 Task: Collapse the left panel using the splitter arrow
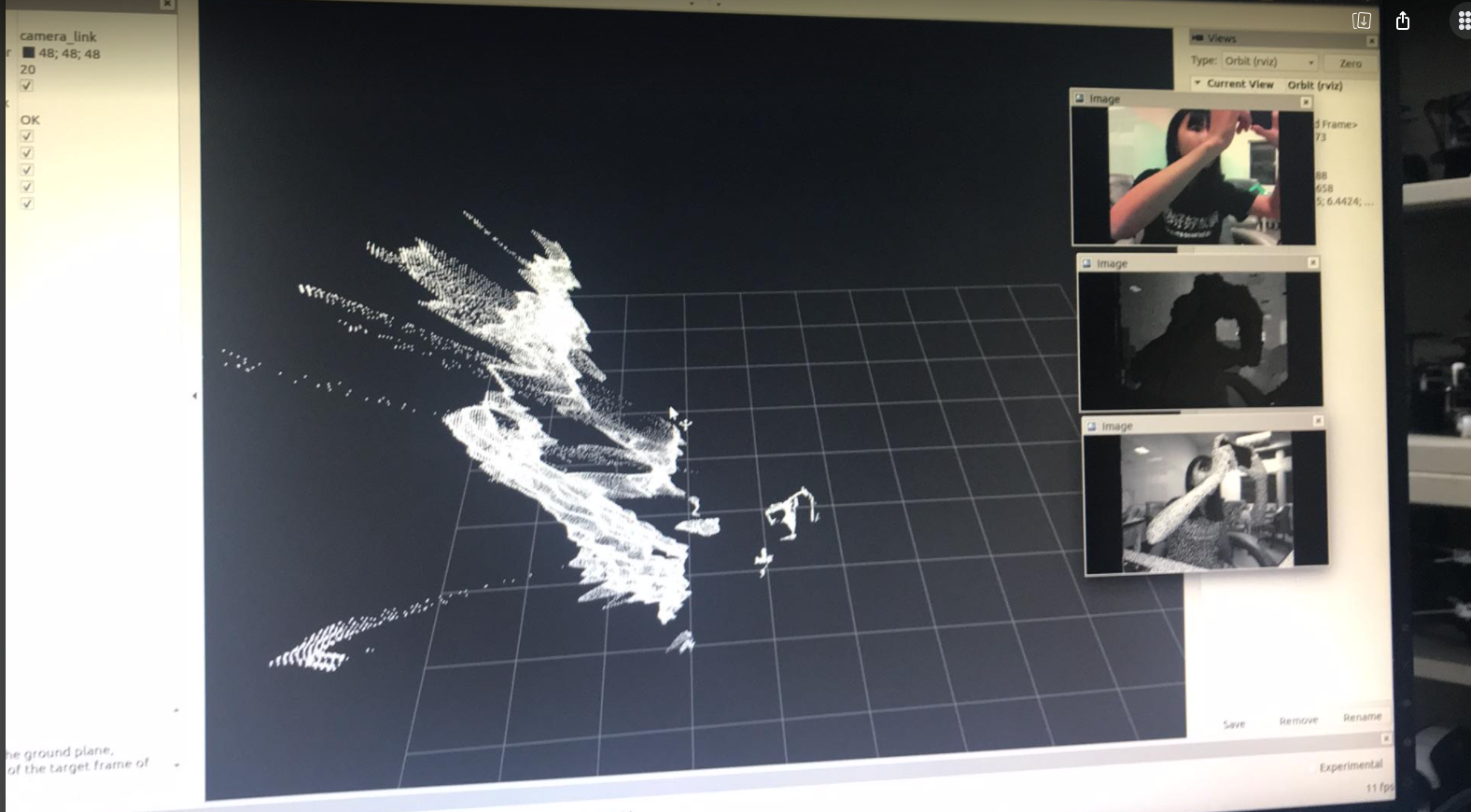[194, 396]
